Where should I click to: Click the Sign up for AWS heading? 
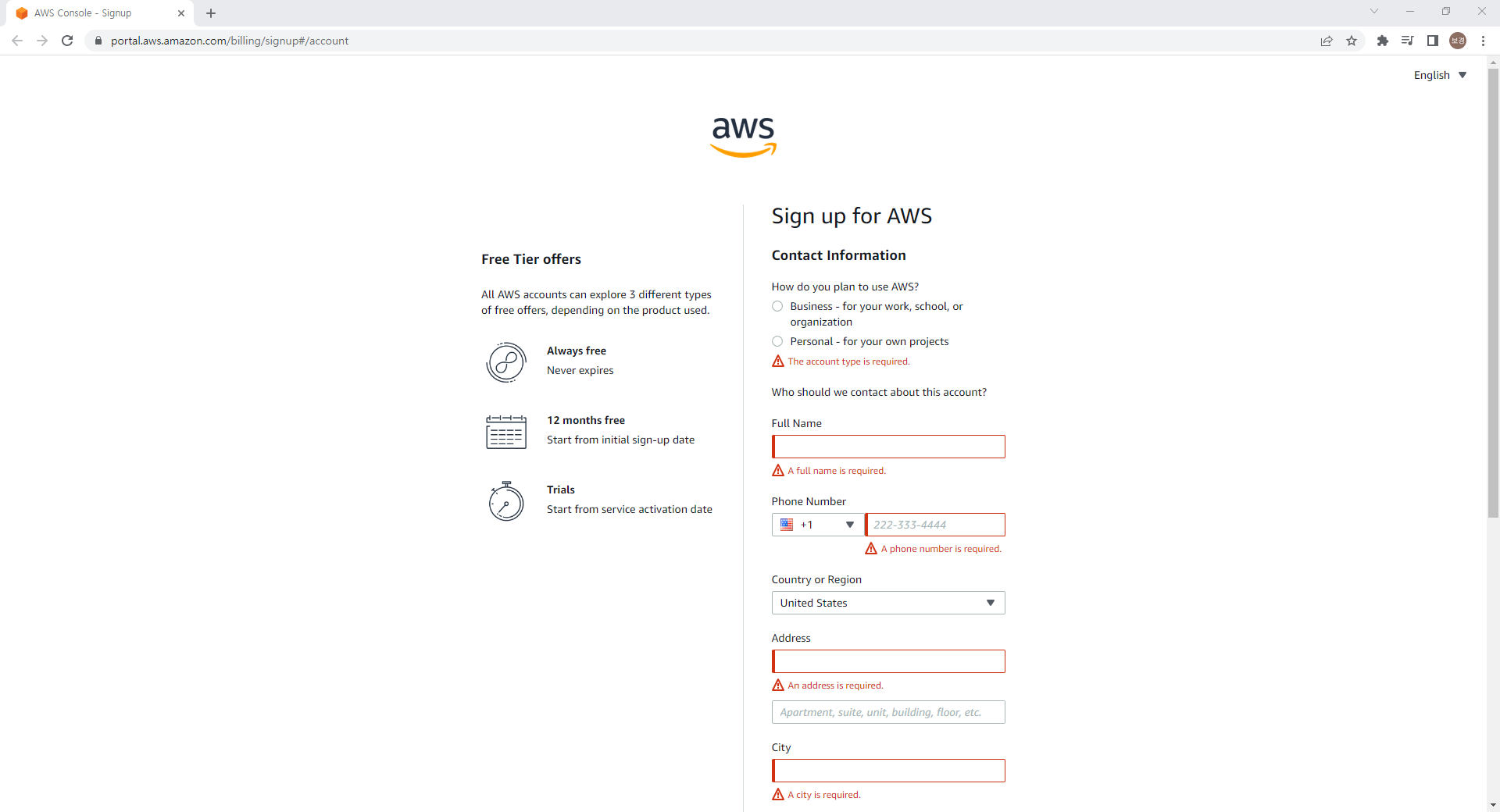coord(852,216)
